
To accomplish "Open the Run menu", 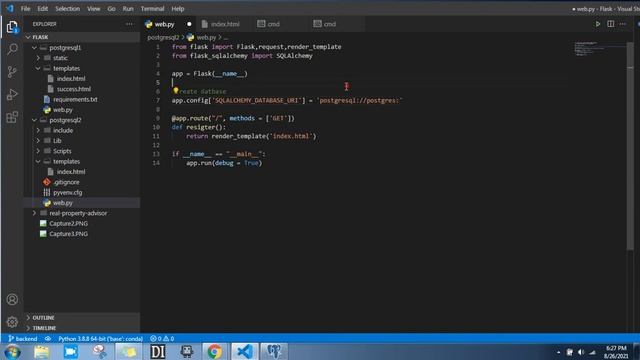I will [x=128, y=9].
